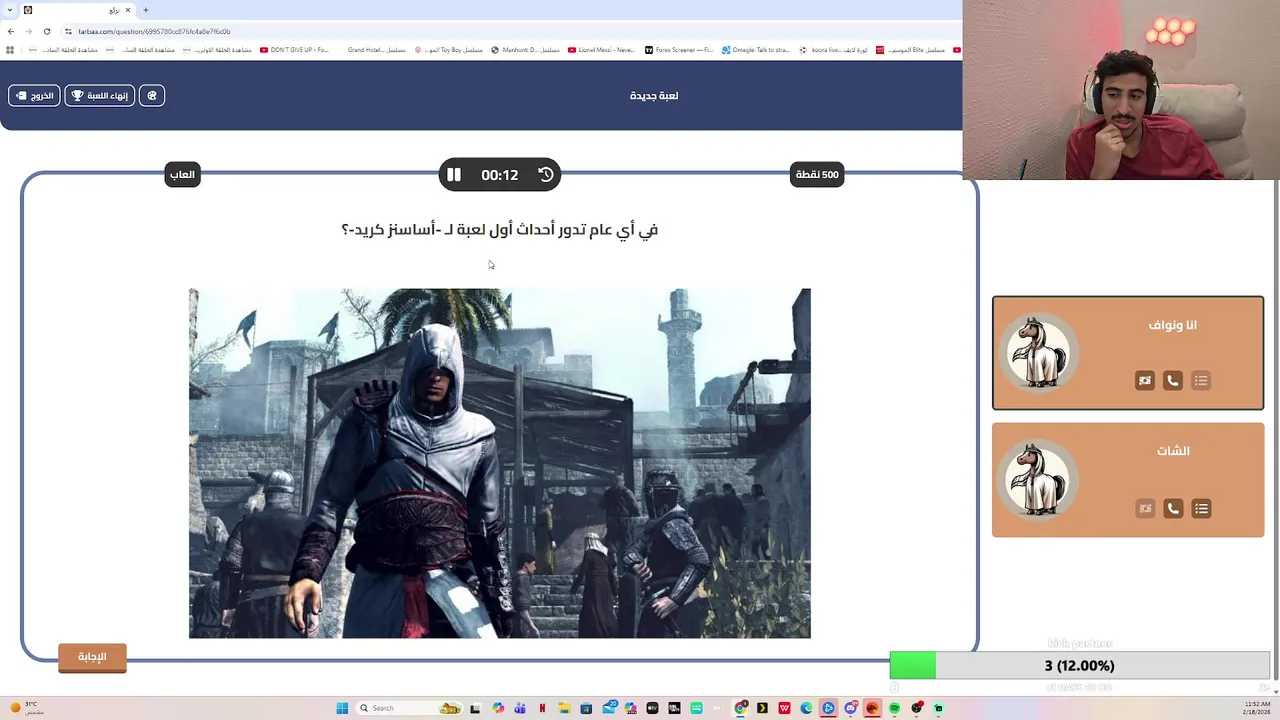This screenshot has width=1280, height=720.
Task: End the game with إنهاء اللعبة button
Action: pyautogui.click(x=100, y=96)
